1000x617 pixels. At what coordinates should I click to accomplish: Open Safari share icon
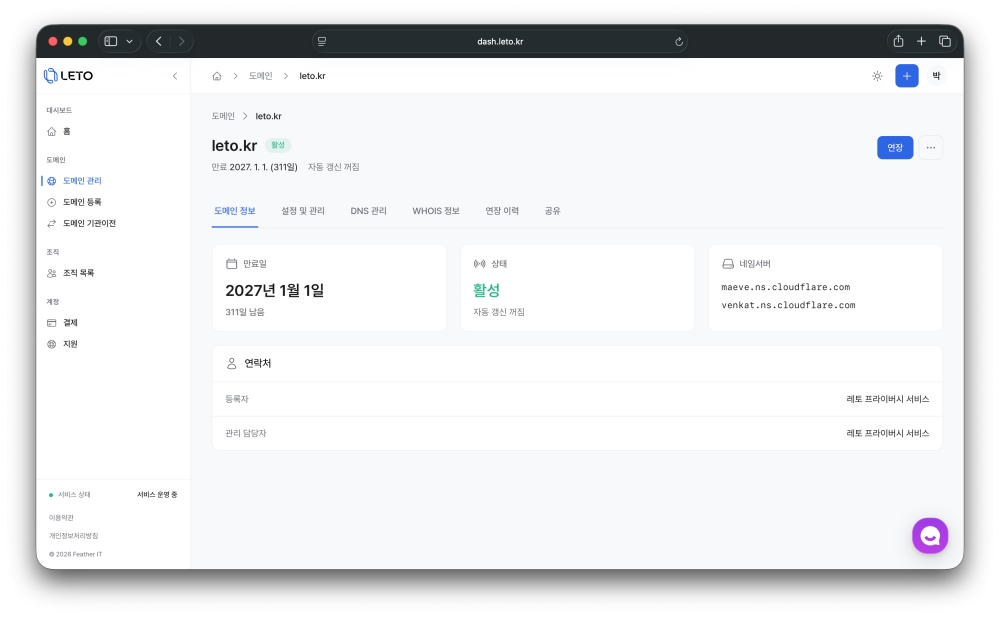click(x=898, y=41)
